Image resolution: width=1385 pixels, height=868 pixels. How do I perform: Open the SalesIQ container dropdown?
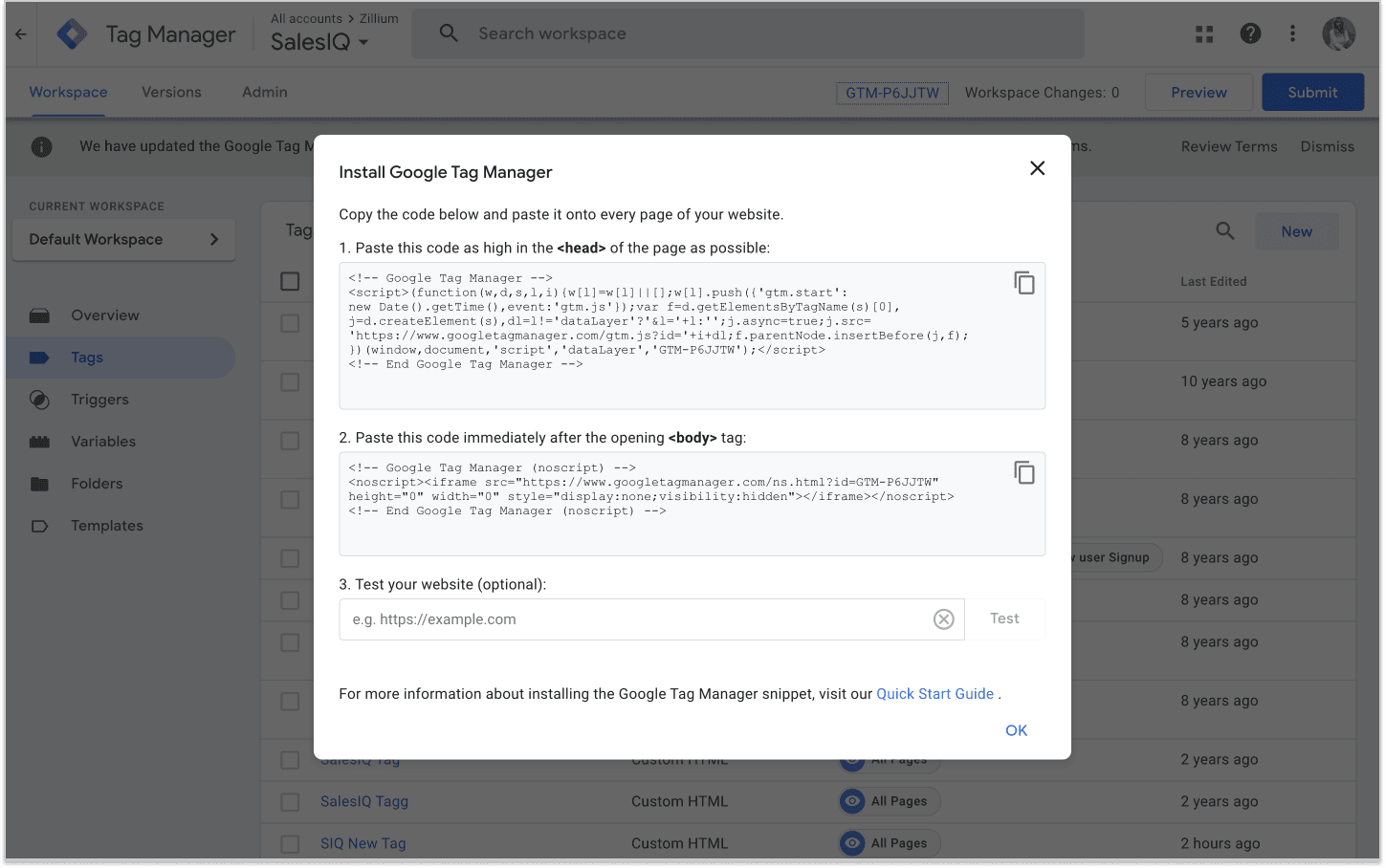click(x=320, y=42)
